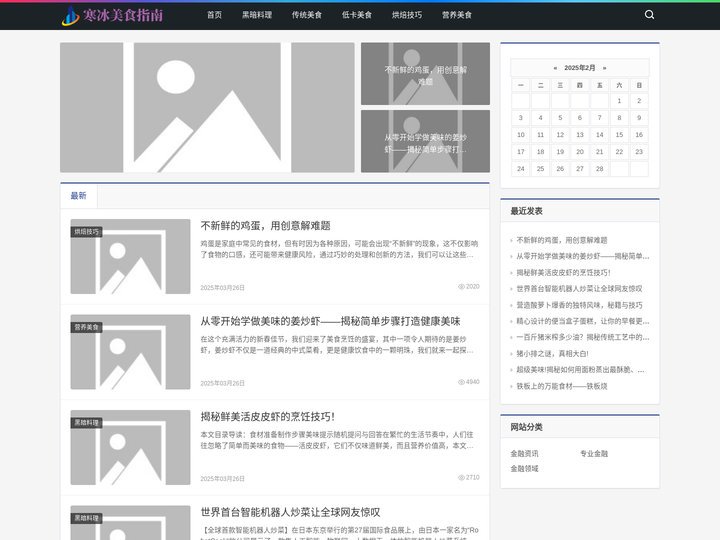Screen dimensions: 720x540
Task: Open category 专业金融
Action: point(594,454)
